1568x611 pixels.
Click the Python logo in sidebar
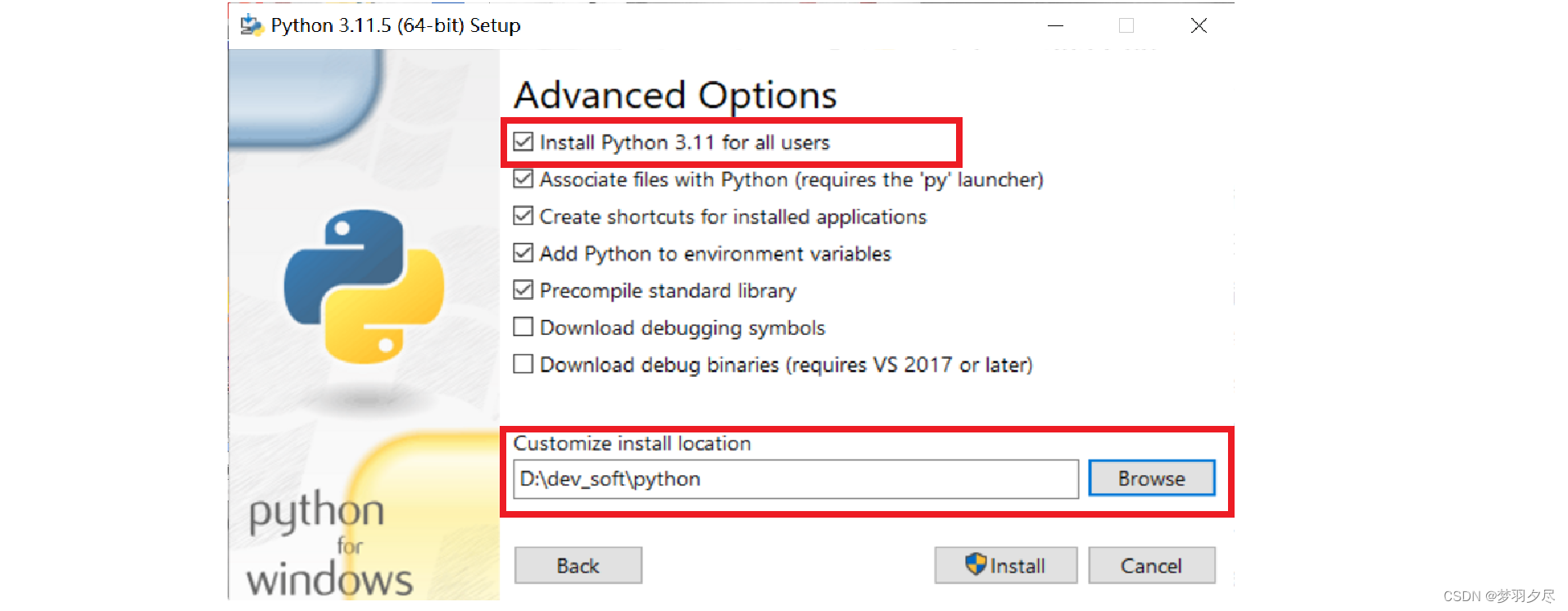point(365,287)
